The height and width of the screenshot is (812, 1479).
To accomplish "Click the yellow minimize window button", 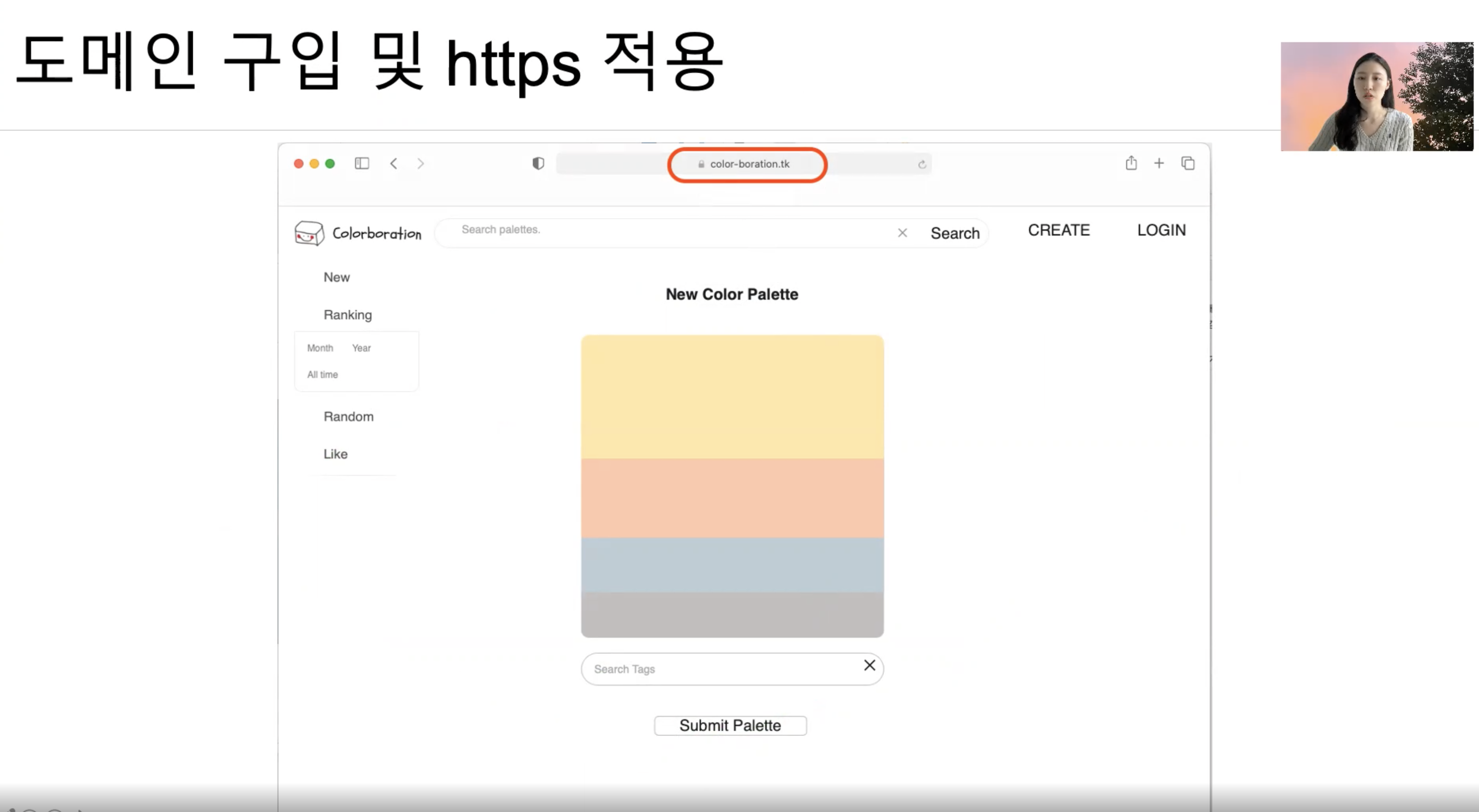I will pyautogui.click(x=314, y=164).
